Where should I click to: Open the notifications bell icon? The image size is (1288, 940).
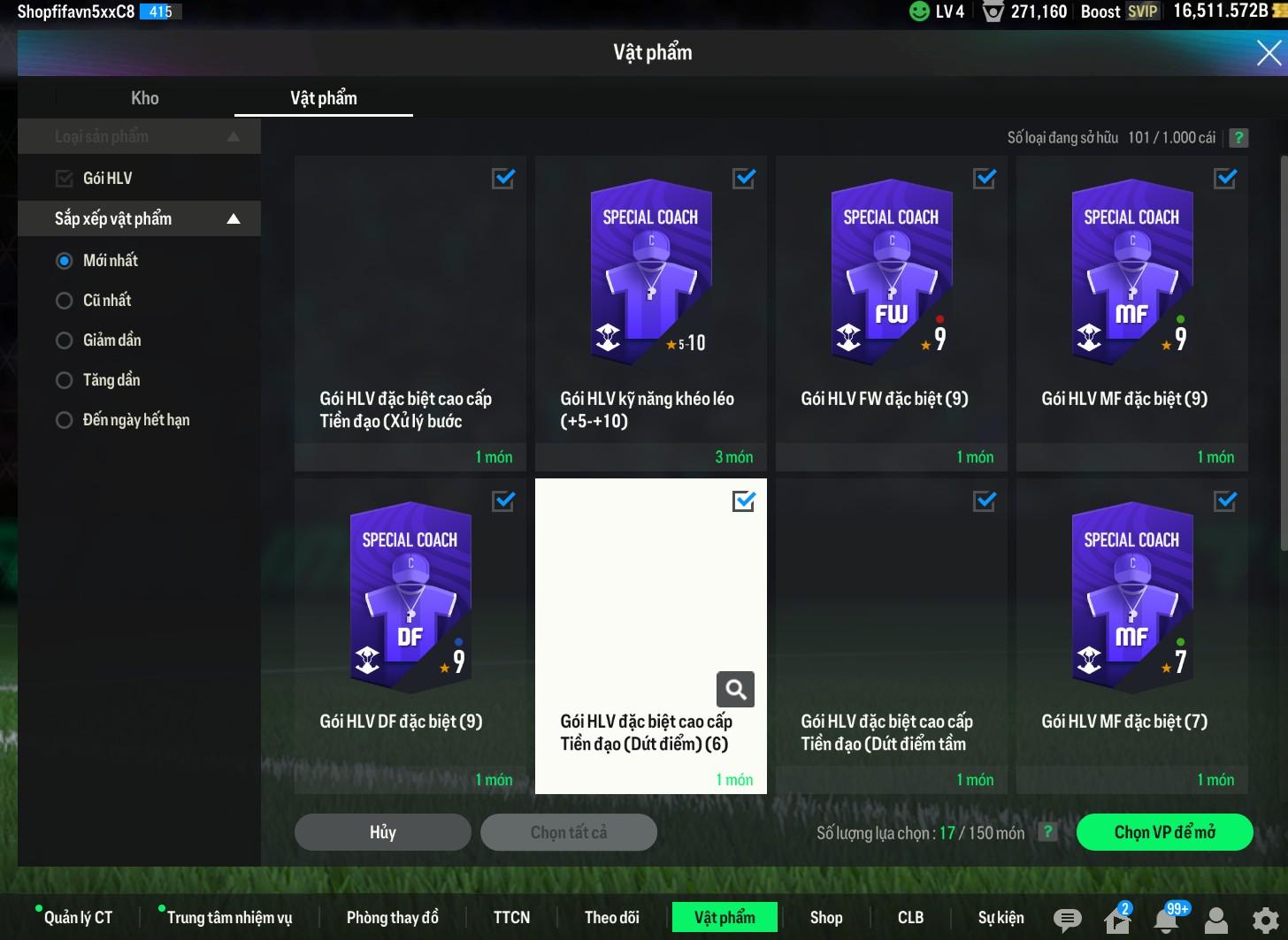click(x=1166, y=920)
